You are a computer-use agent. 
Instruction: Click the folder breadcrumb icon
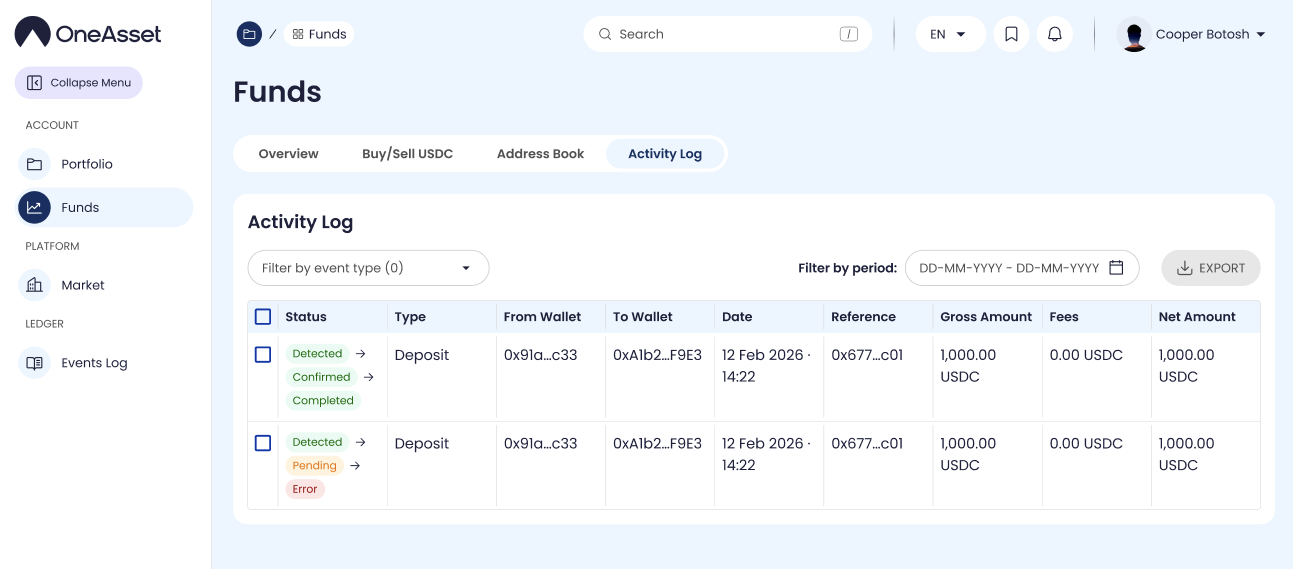[x=249, y=34]
